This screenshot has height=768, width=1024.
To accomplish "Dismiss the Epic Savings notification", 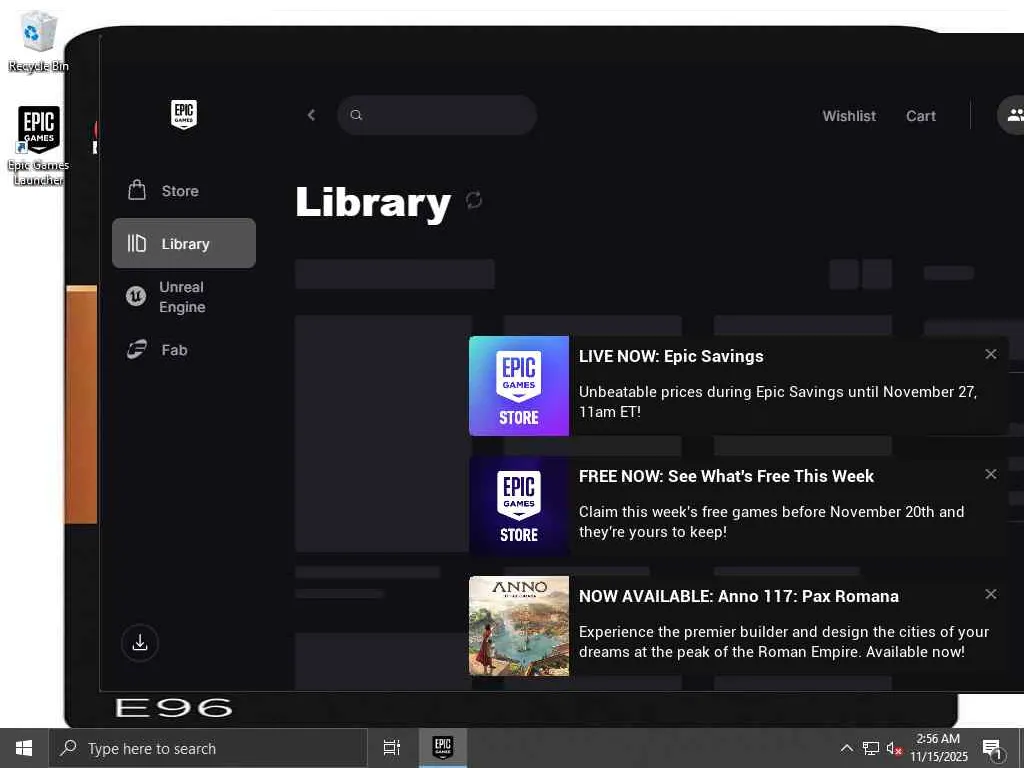I will (991, 354).
